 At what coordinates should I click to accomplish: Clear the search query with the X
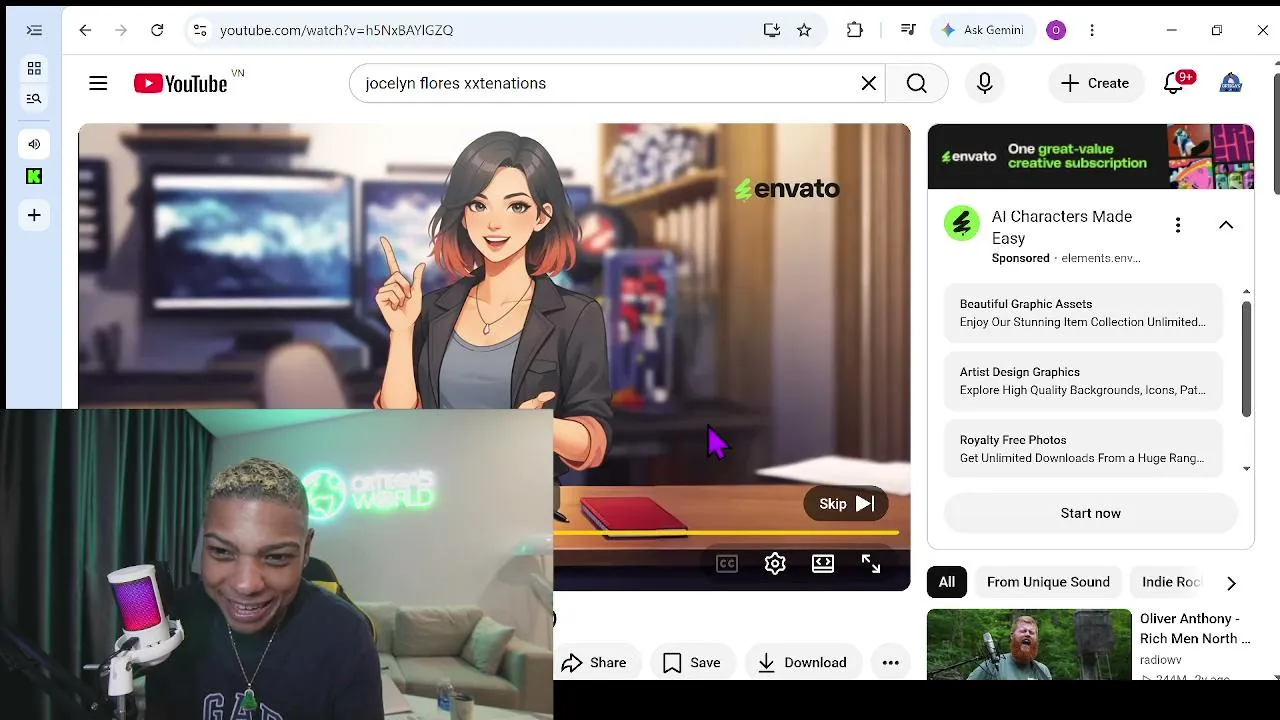coord(869,83)
